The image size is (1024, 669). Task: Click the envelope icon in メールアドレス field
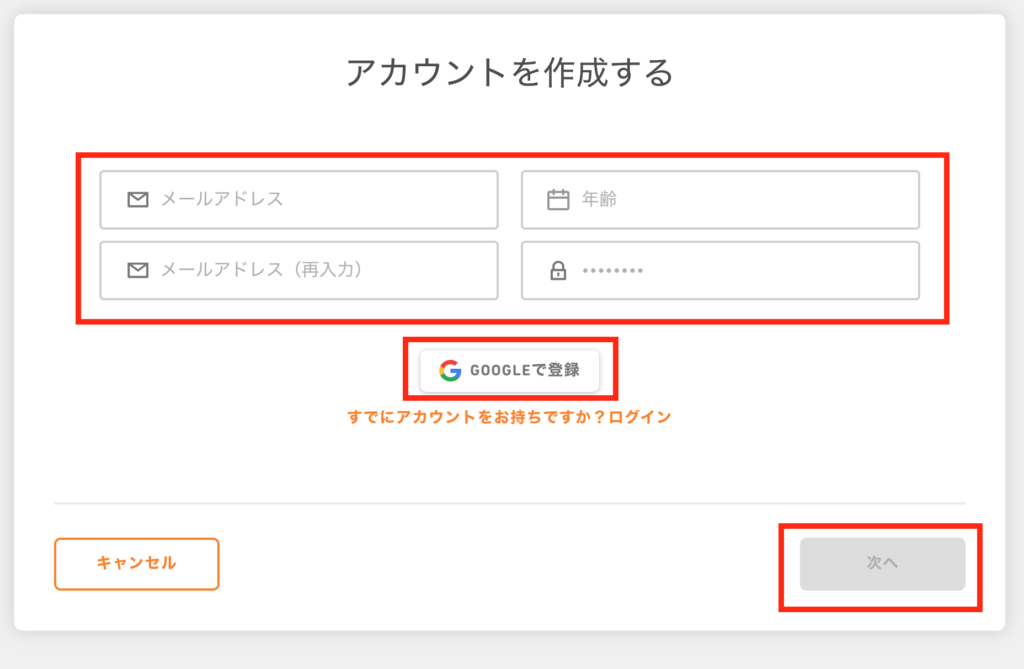(x=138, y=199)
